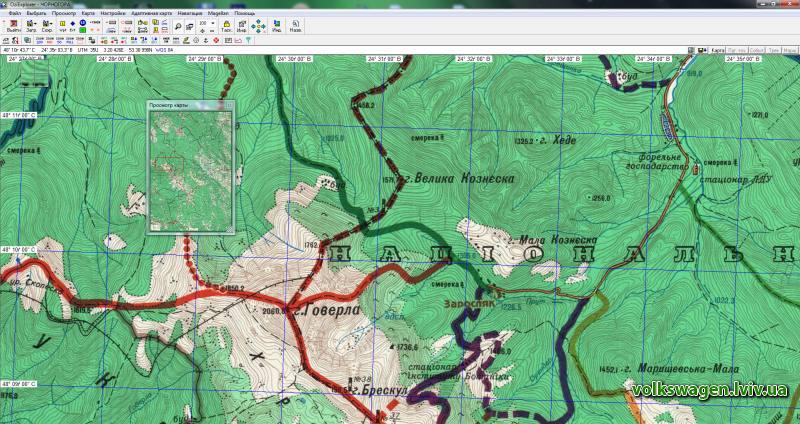Click the green square toolbar icon
This screenshot has height=424, width=800.
[x=83, y=30]
